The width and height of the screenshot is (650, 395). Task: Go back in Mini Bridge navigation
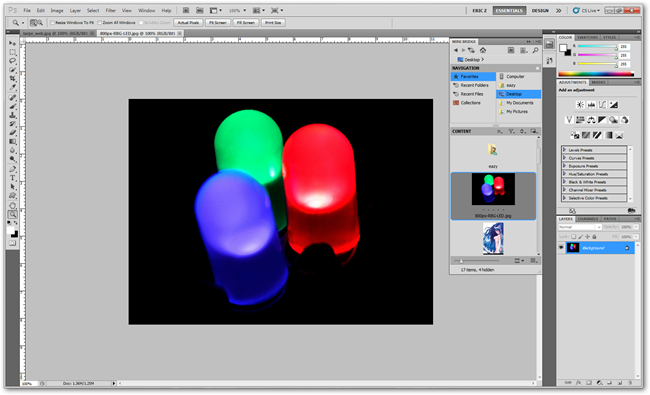[x=456, y=50]
